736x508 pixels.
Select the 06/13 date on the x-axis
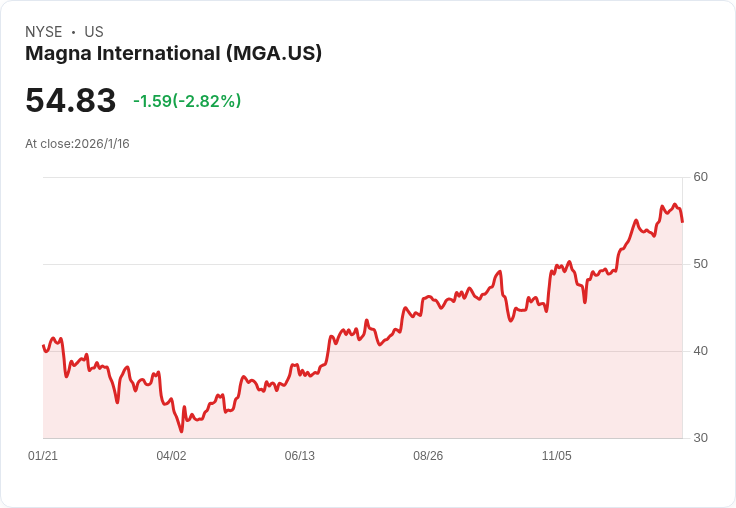pyautogui.click(x=299, y=456)
